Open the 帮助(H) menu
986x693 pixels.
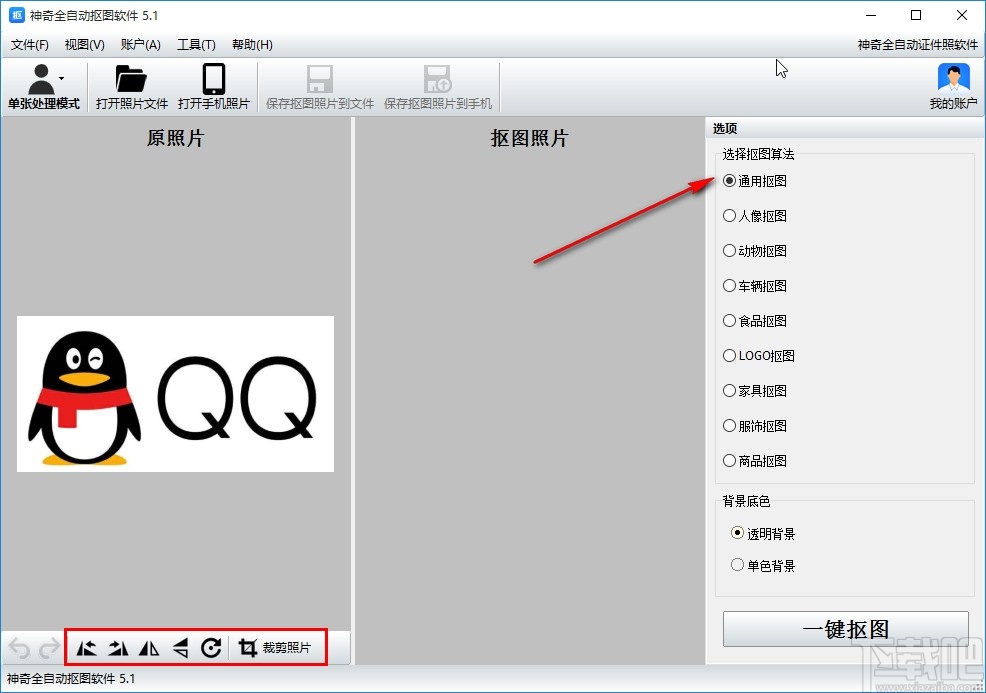pyautogui.click(x=252, y=45)
